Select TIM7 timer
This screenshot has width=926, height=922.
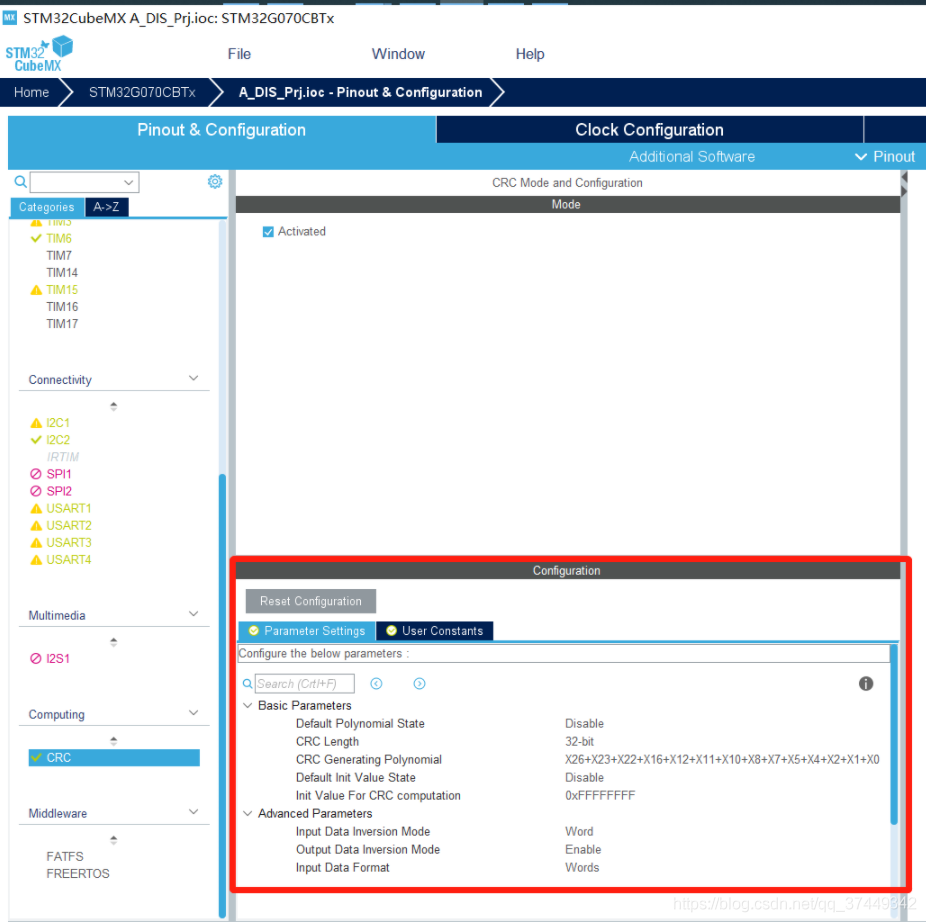pos(59,256)
